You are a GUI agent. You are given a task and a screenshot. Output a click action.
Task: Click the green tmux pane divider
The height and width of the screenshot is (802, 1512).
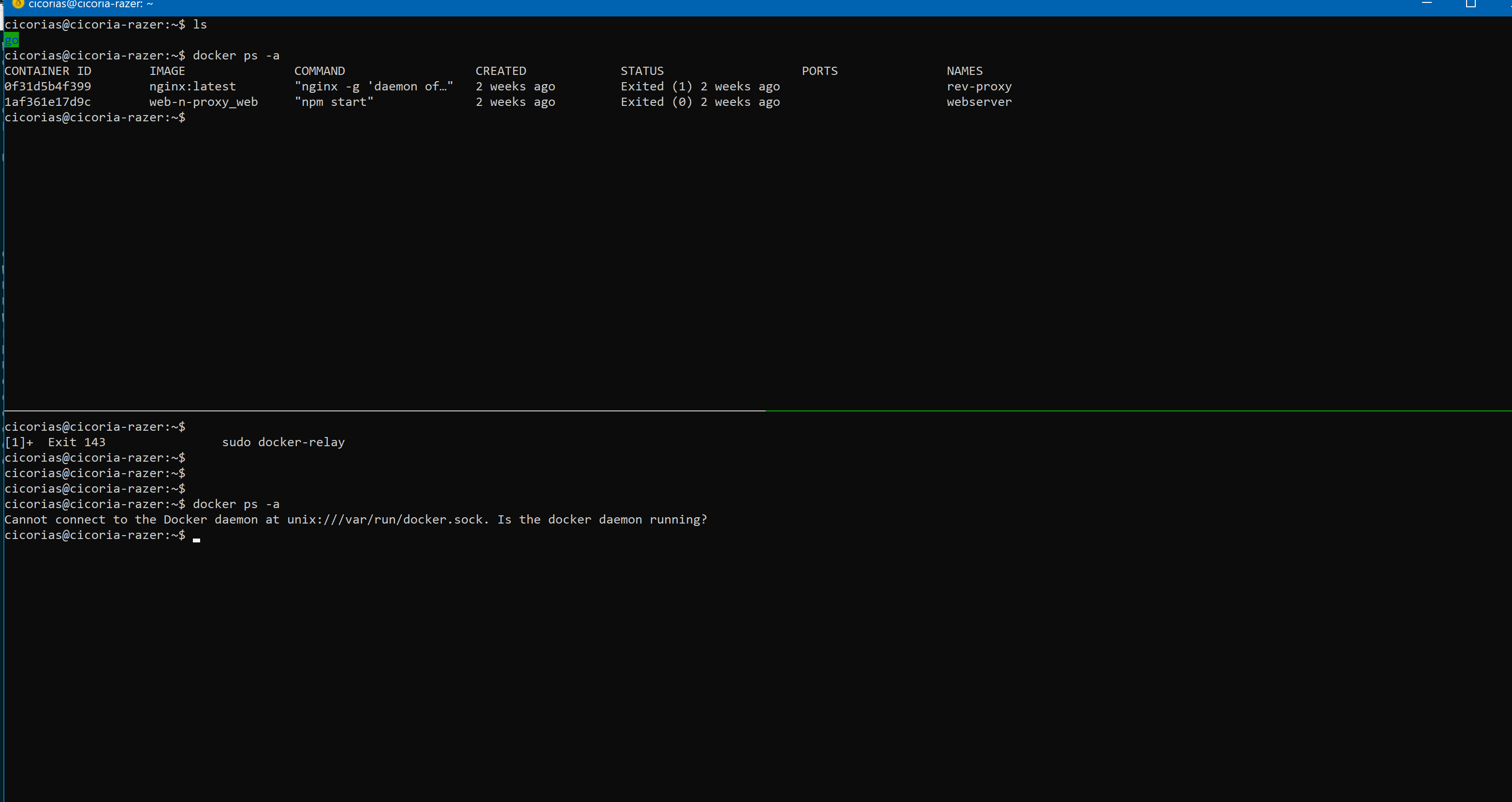click(1115, 411)
